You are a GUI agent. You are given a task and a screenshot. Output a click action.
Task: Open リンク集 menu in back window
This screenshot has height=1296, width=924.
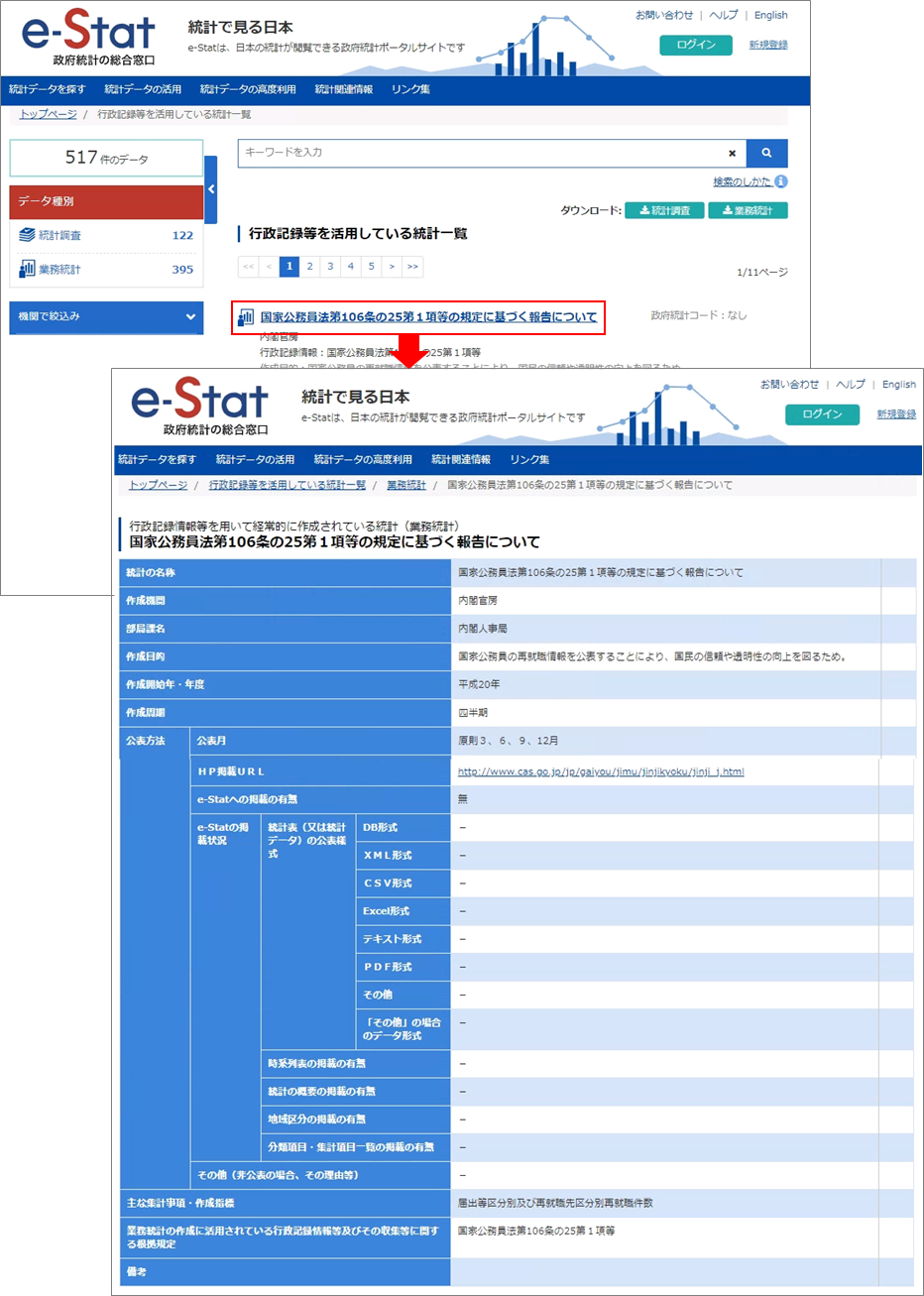pyautogui.click(x=410, y=89)
